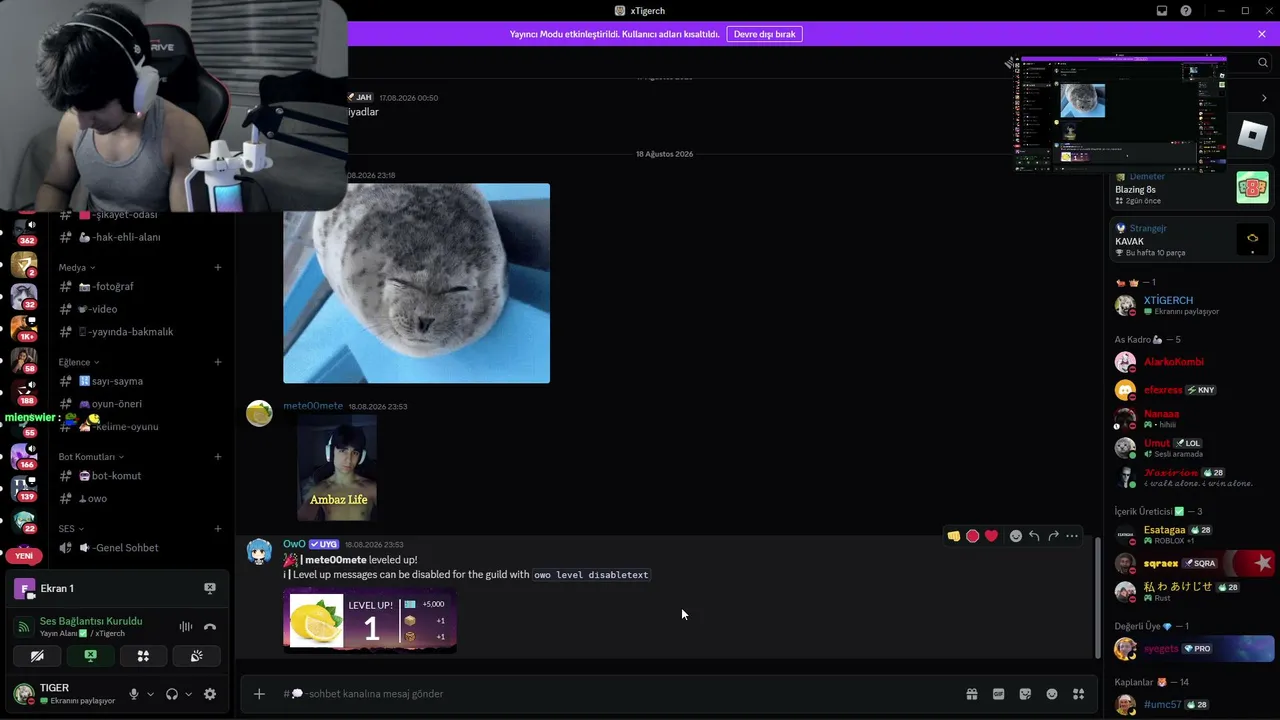Screen dimensions: 1280x720
Task: Add a channel to Eğlence category
Action: pos(218,362)
